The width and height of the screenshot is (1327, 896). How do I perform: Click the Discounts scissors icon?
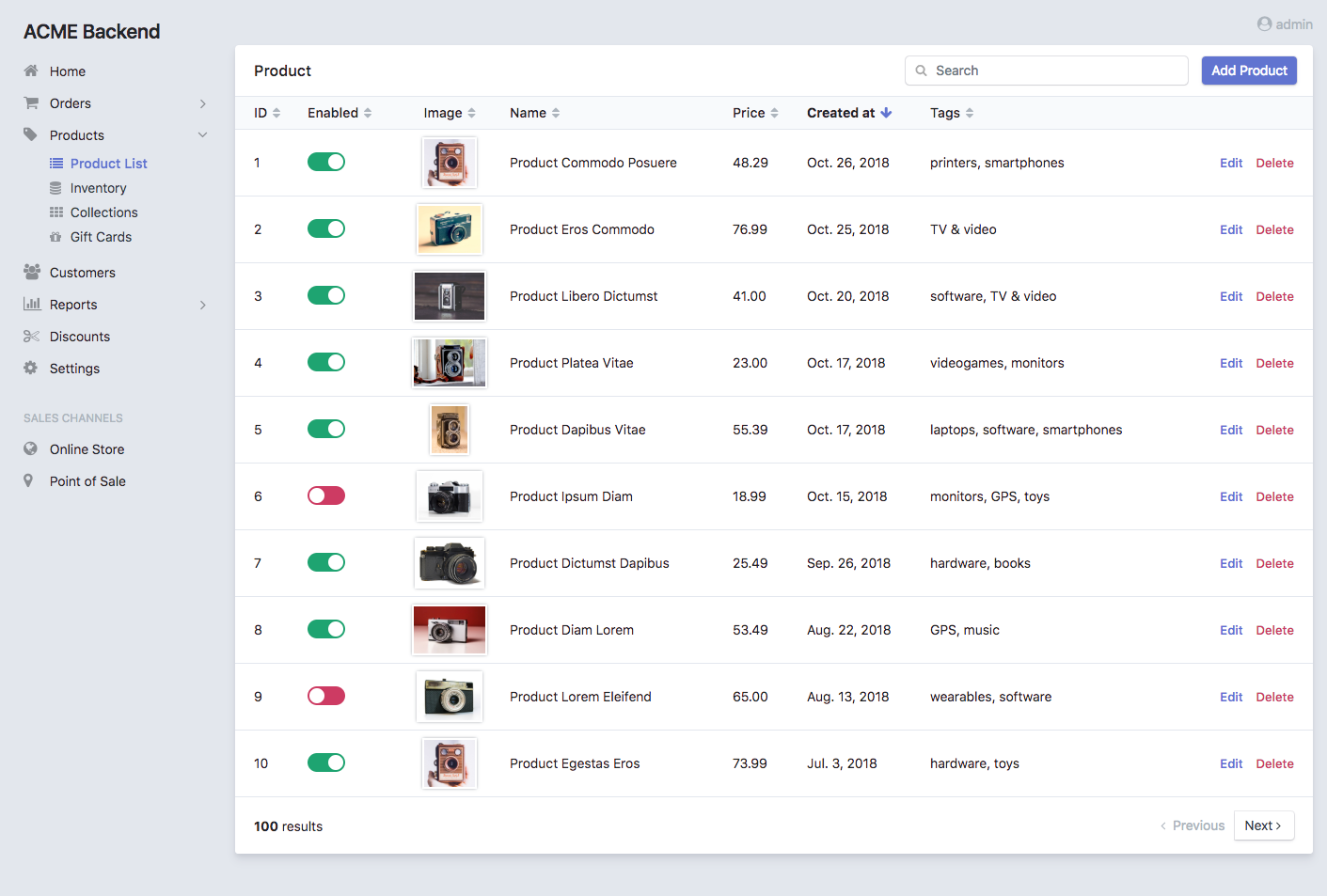click(31, 337)
